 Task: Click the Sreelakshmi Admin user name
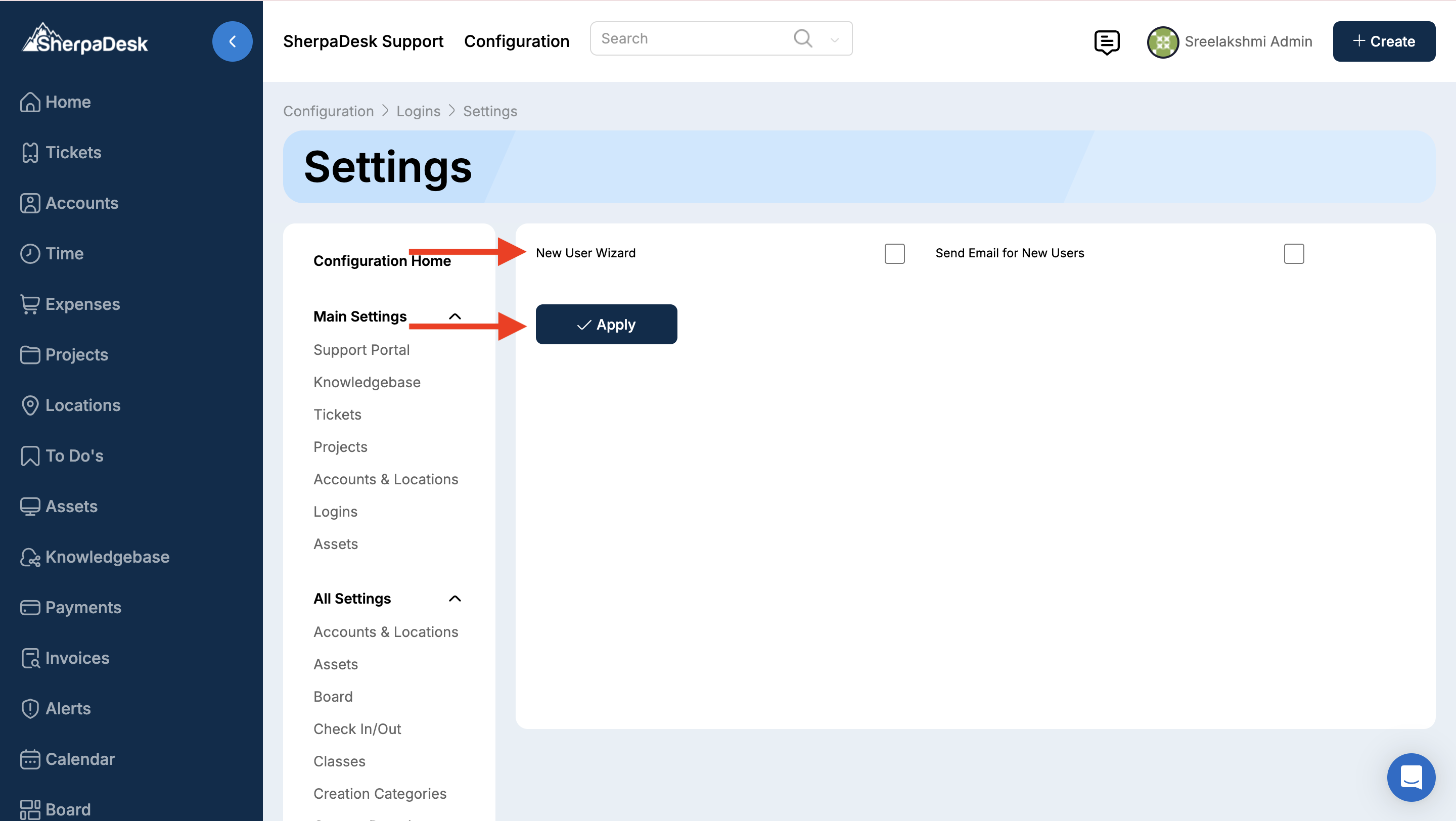(x=1248, y=42)
